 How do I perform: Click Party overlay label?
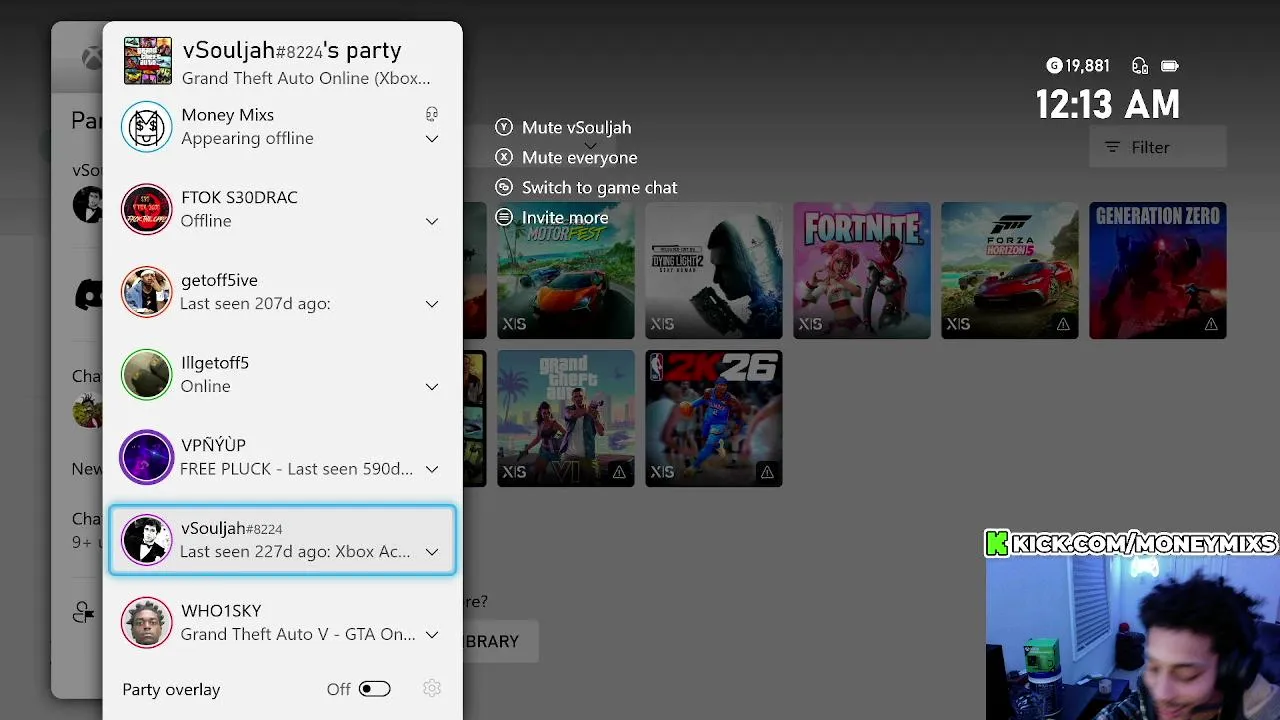coord(171,689)
